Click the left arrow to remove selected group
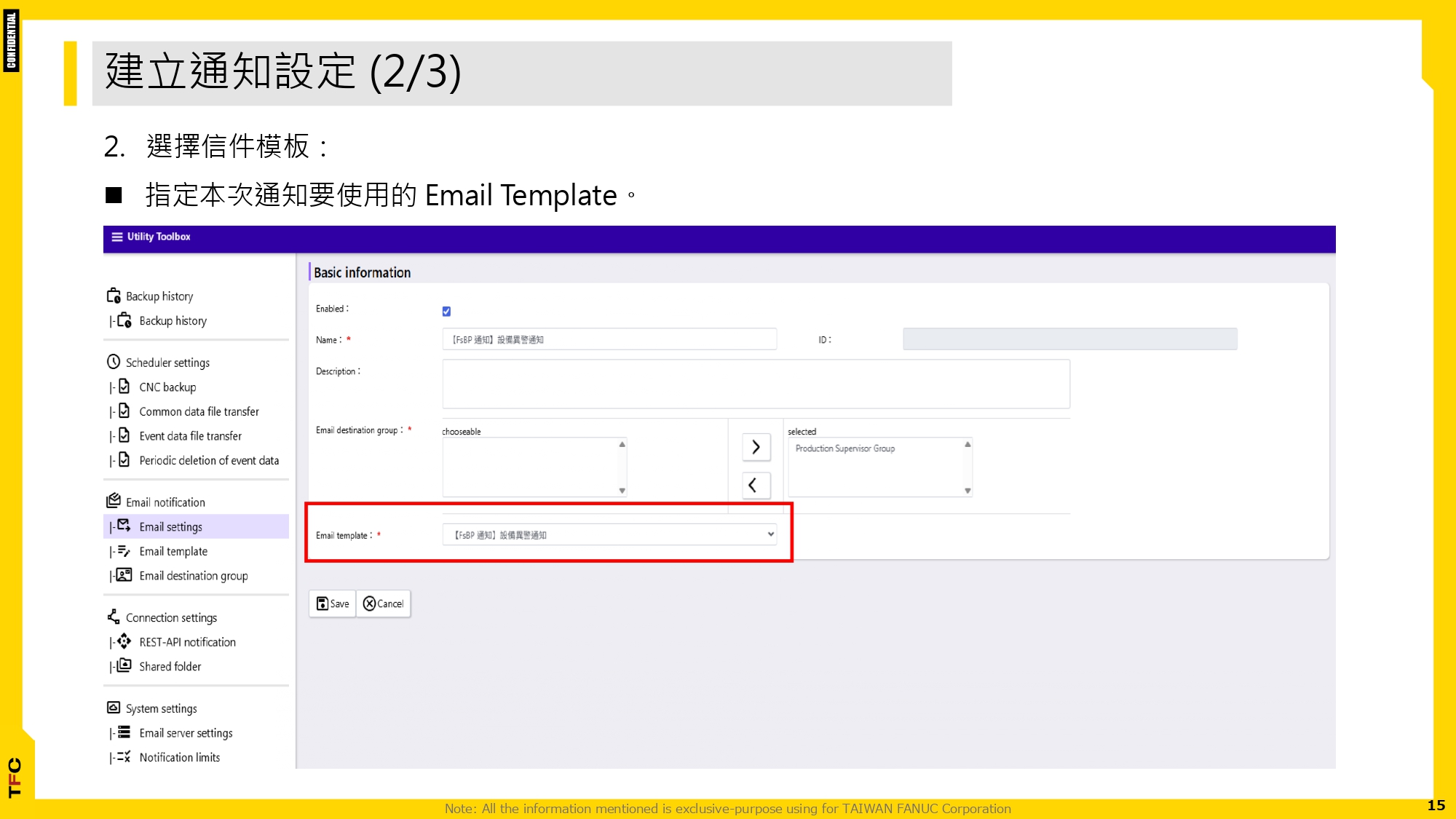 (755, 485)
